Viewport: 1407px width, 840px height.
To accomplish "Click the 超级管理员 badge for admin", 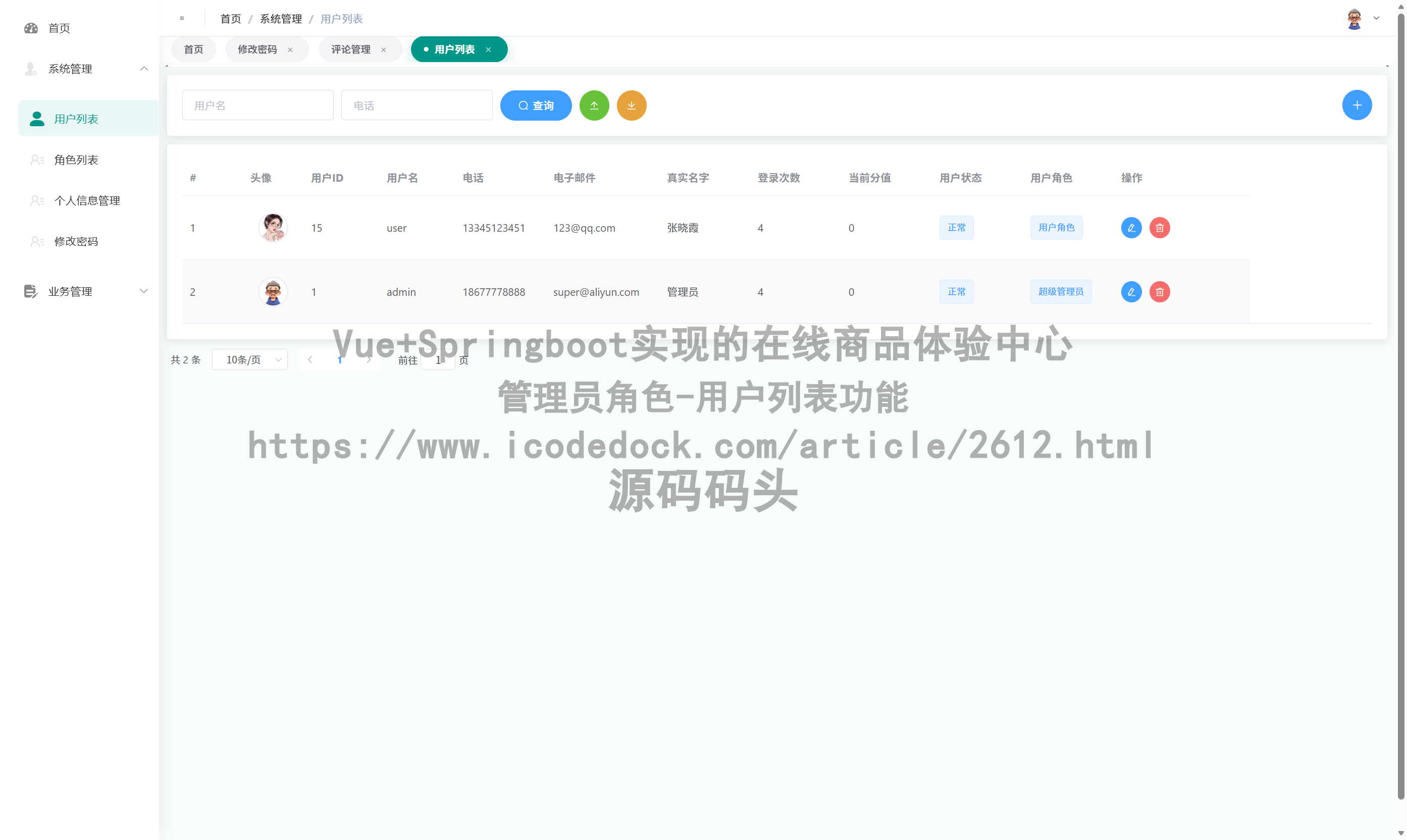I will click(x=1061, y=291).
